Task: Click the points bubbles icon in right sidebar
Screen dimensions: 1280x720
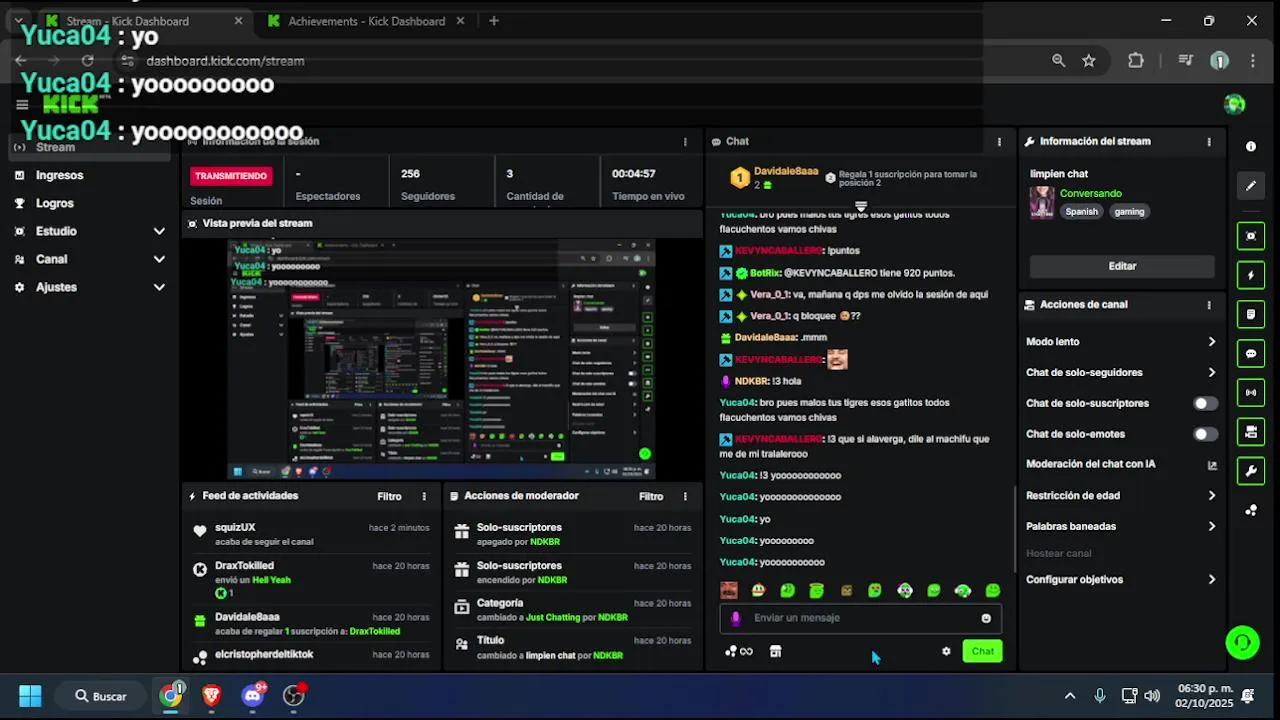Action: coord(1250,510)
